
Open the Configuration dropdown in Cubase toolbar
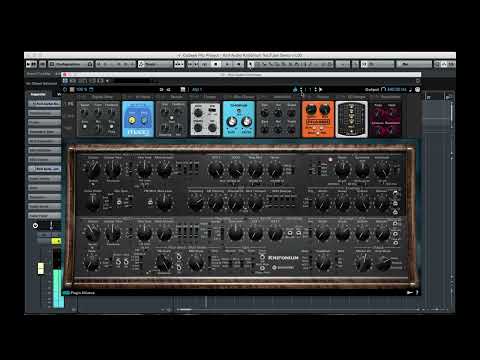[x=71, y=64]
